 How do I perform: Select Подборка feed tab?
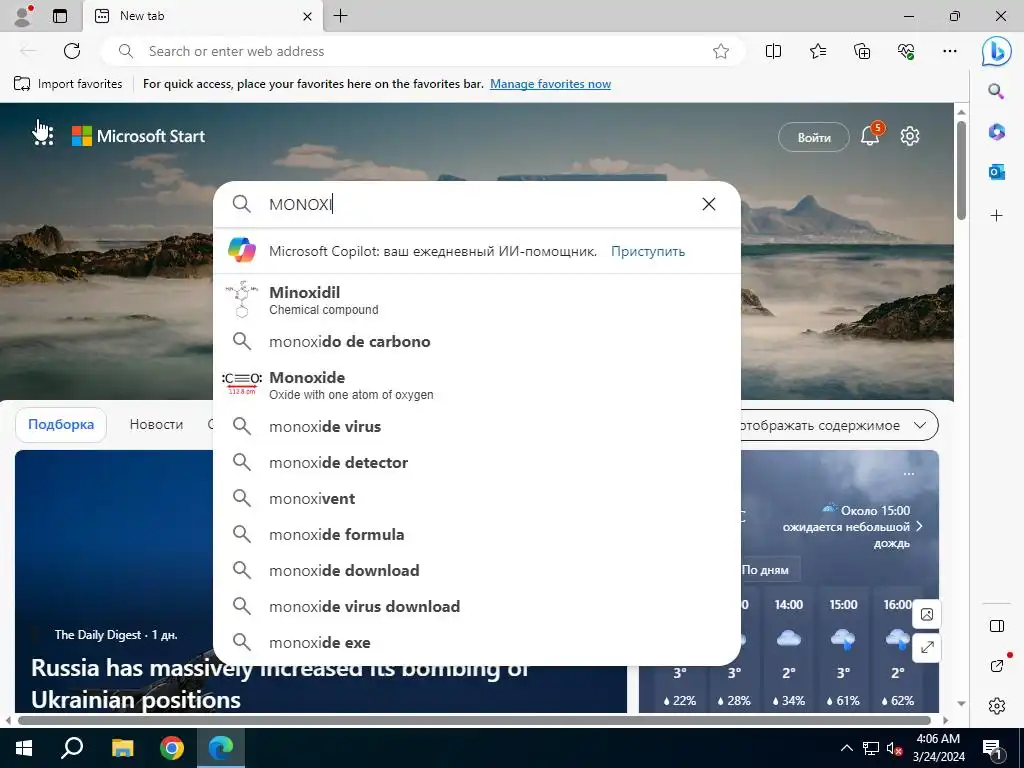pos(61,424)
